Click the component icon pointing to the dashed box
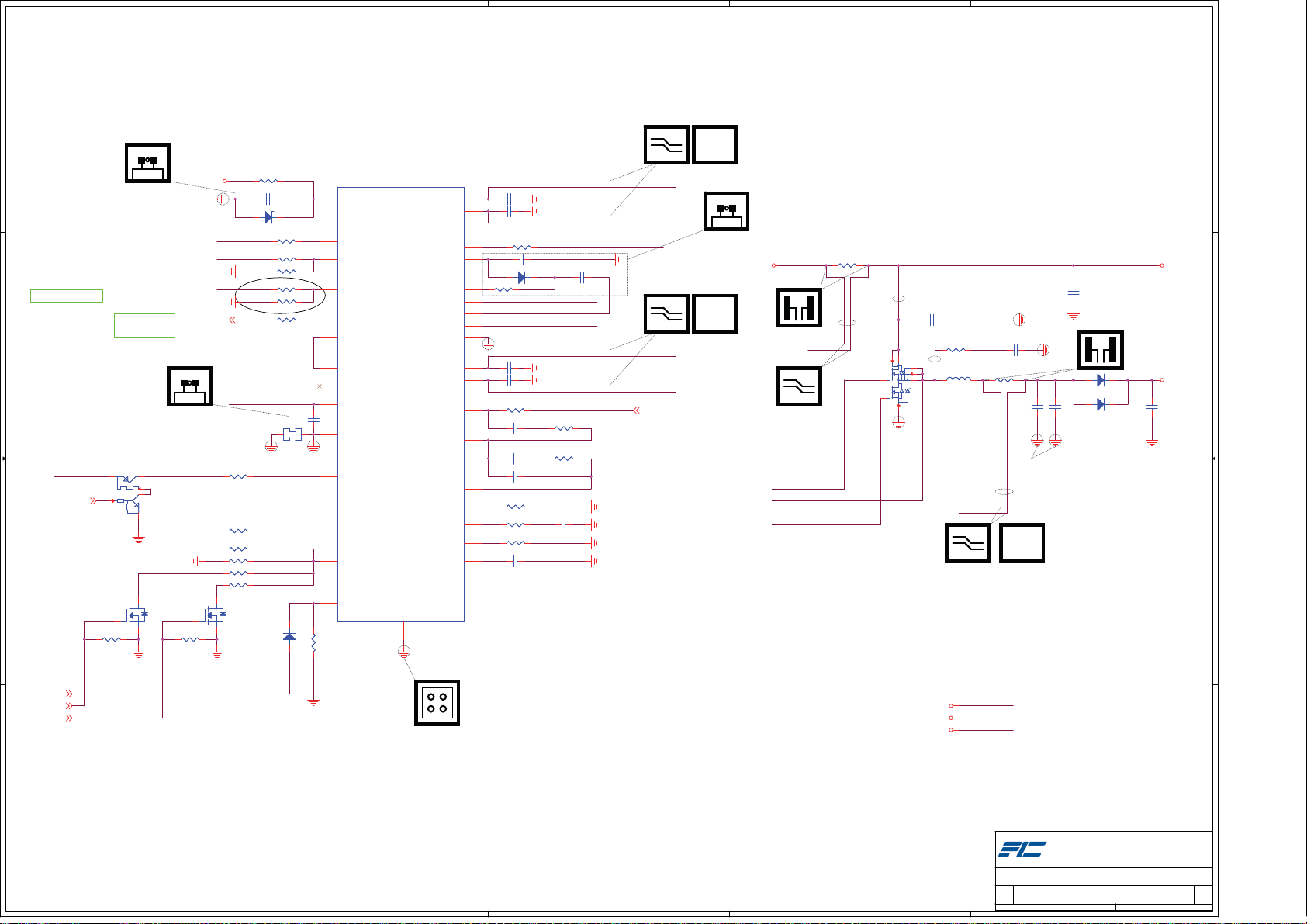1307x924 pixels. pos(727,212)
